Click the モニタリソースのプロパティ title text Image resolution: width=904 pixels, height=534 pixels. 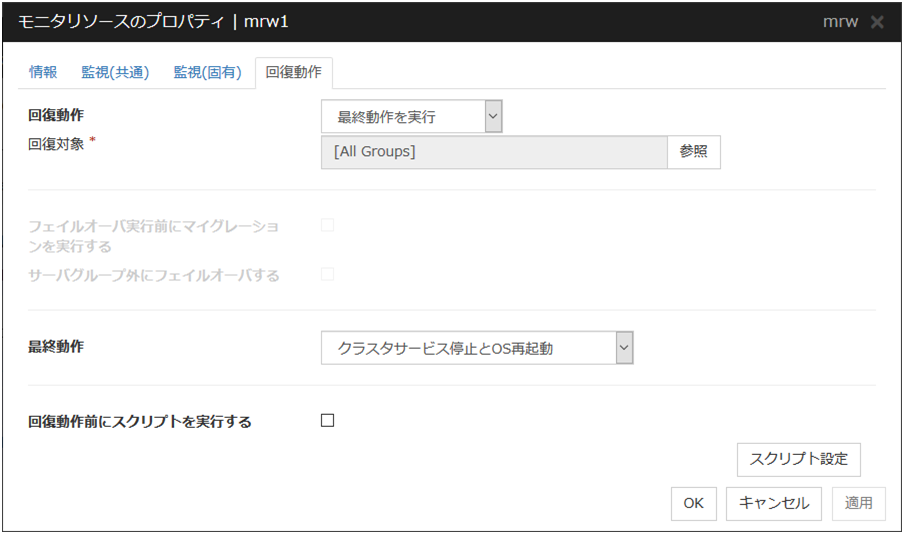coord(118,22)
